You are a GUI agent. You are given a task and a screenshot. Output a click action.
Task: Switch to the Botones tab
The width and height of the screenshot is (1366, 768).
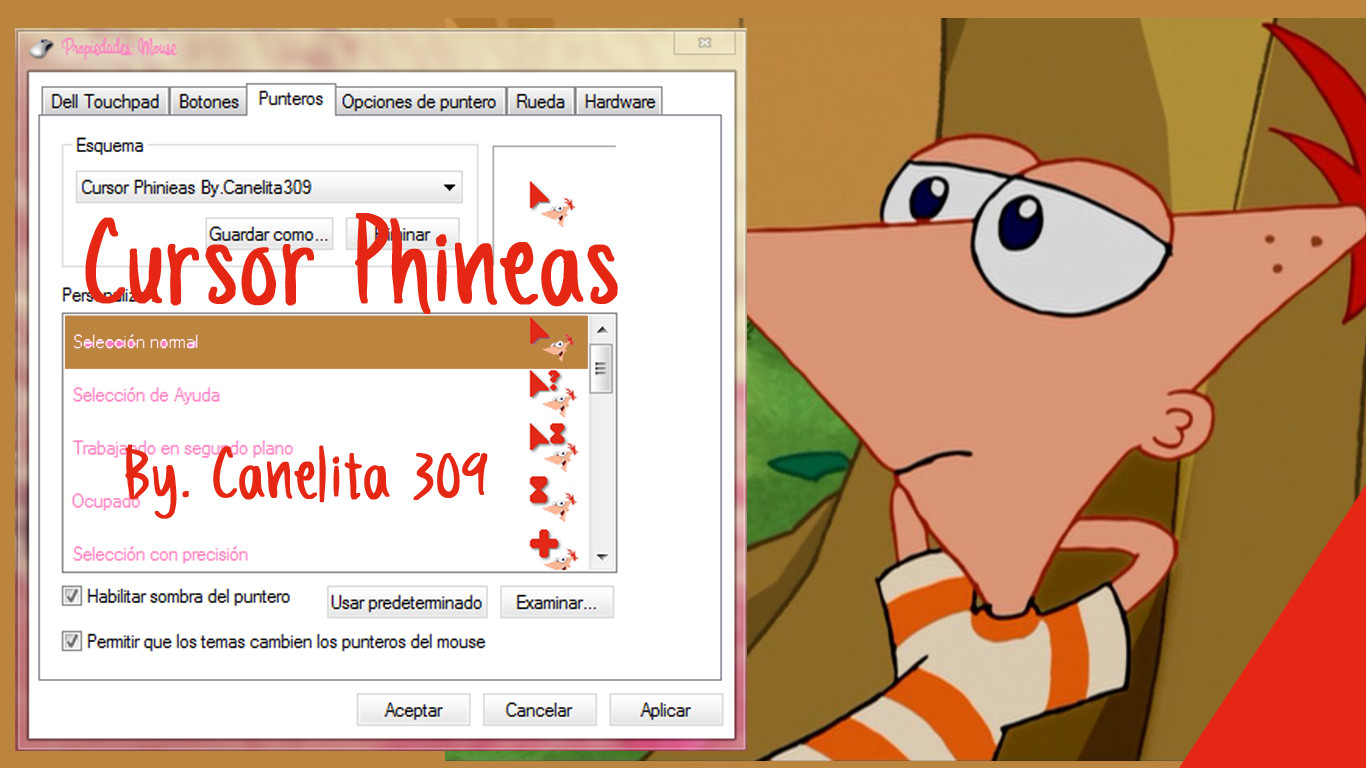[209, 101]
